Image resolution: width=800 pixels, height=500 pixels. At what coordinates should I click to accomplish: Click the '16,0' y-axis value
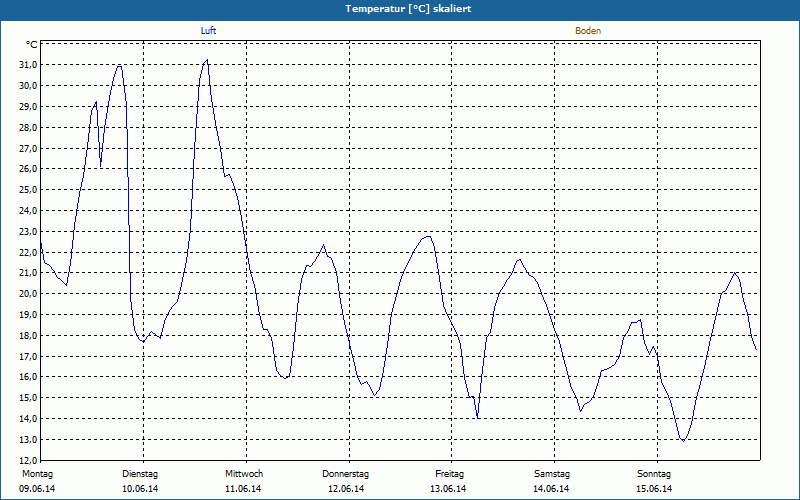[28, 377]
